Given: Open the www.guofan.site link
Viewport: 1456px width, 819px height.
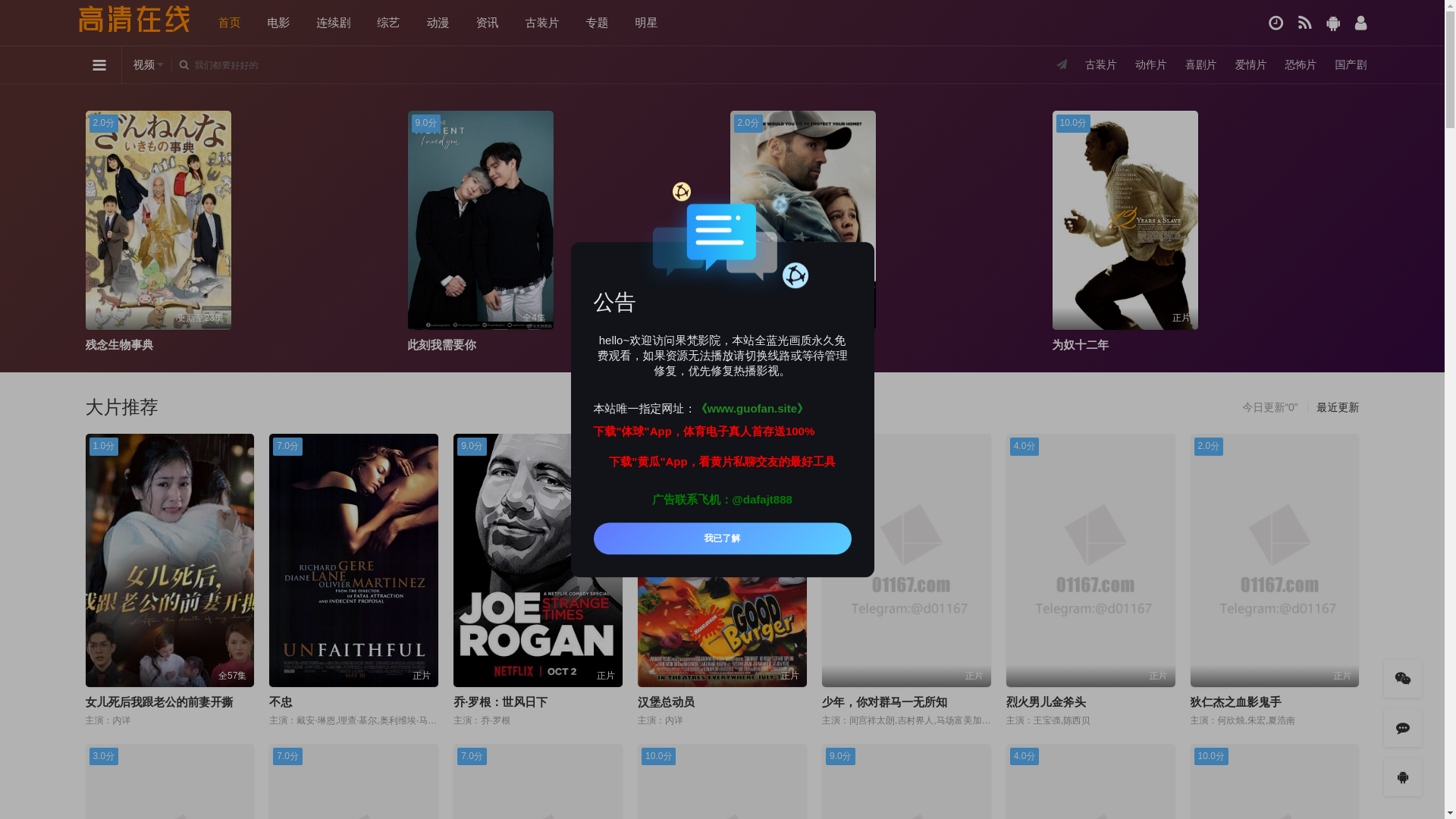Looking at the screenshot, I should [752, 409].
